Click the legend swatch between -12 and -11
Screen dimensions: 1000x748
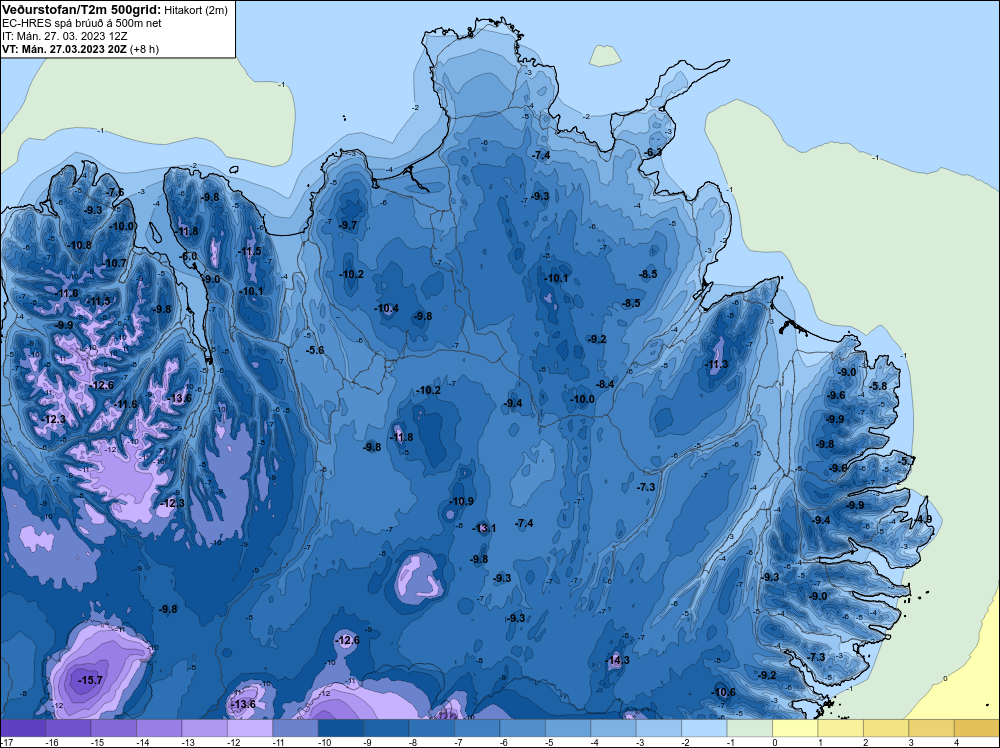(250, 728)
